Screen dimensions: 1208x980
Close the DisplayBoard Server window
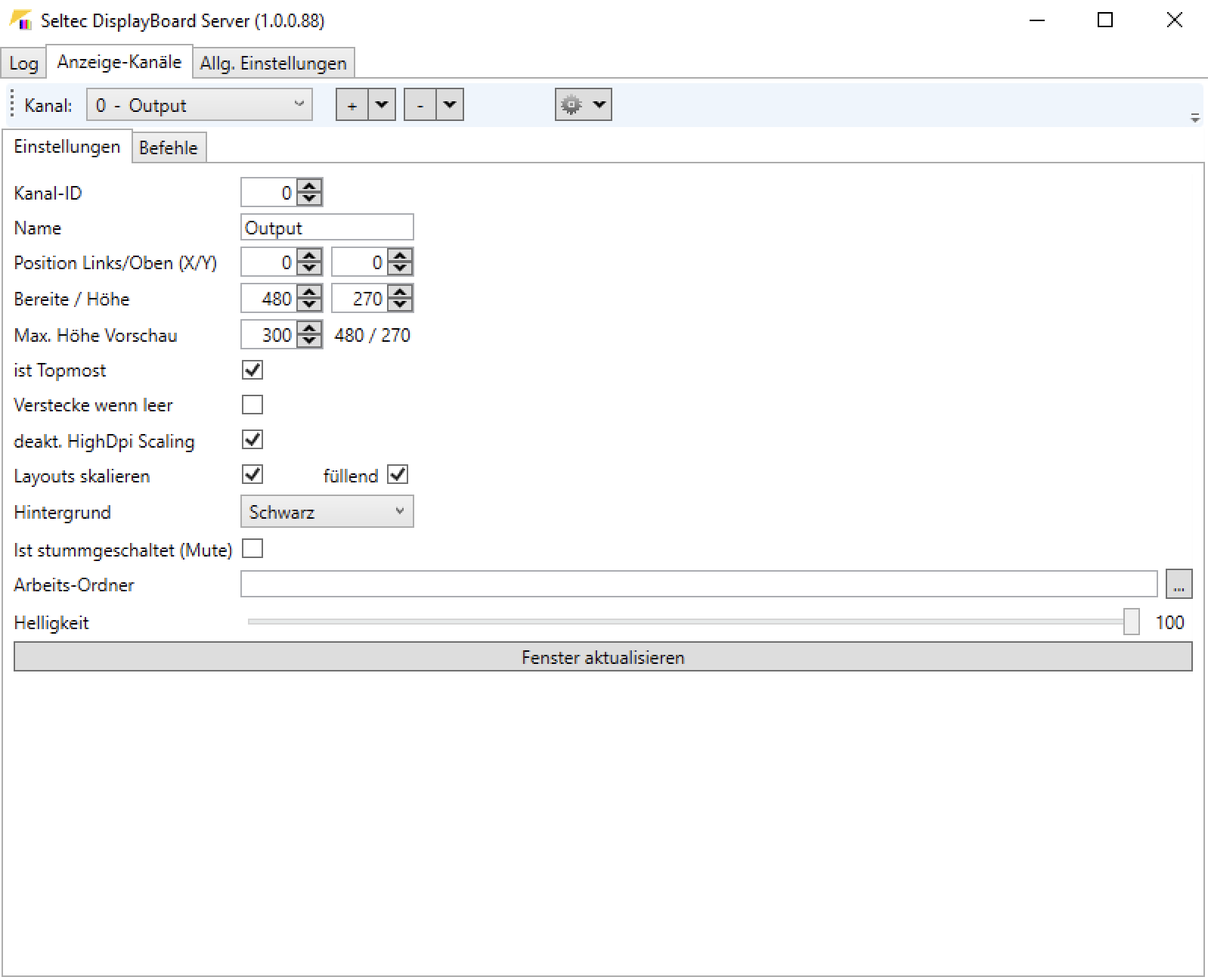coord(1174,20)
